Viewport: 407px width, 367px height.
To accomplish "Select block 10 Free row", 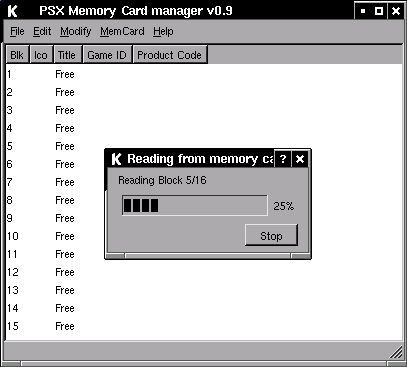I will tap(204, 236).
